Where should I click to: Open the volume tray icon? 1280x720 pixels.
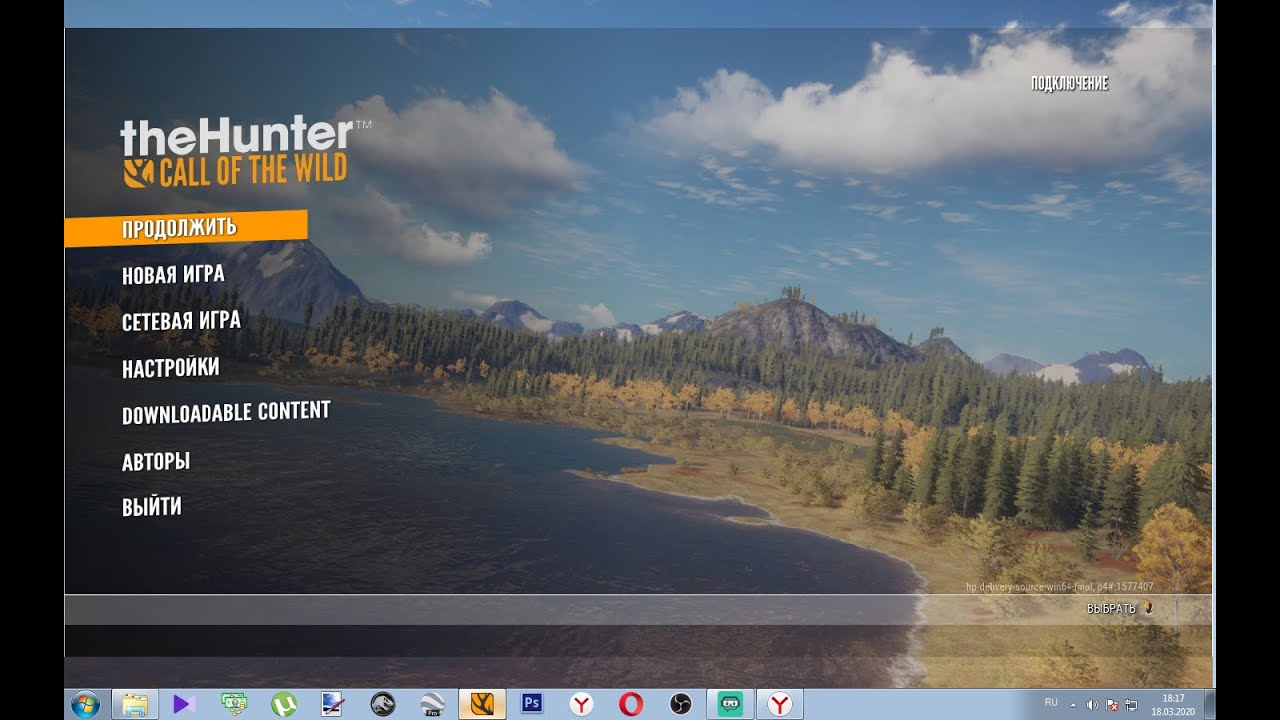point(1092,704)
